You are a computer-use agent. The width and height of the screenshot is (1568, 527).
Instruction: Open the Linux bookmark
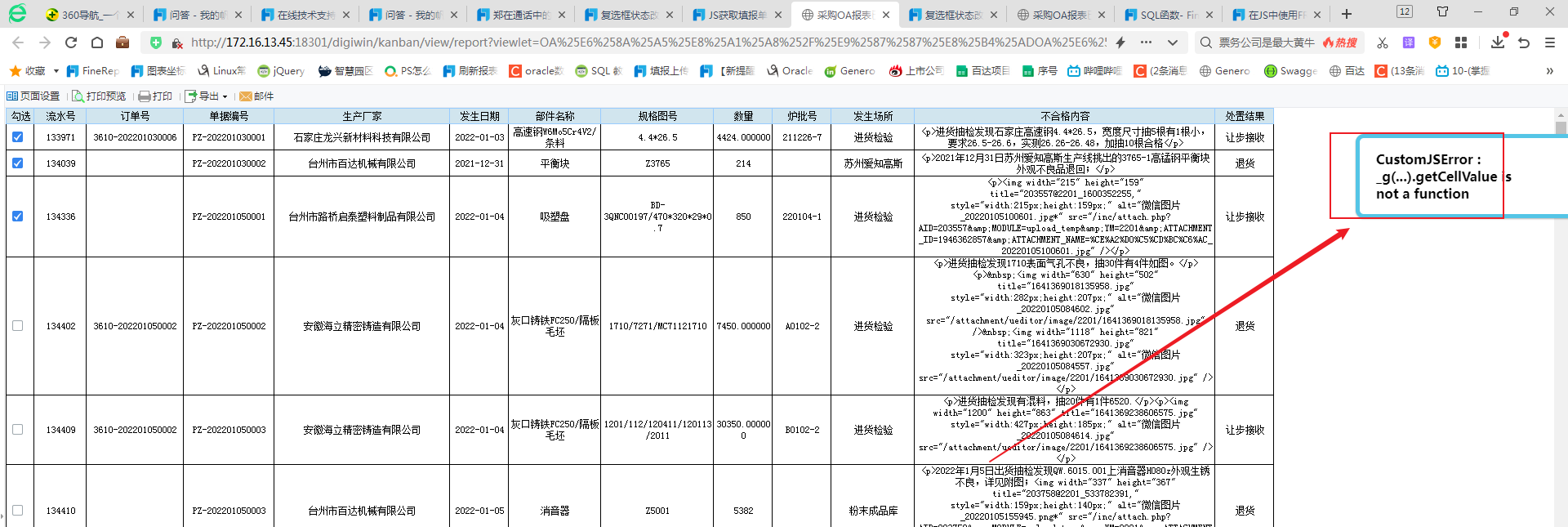coord(221,71)
